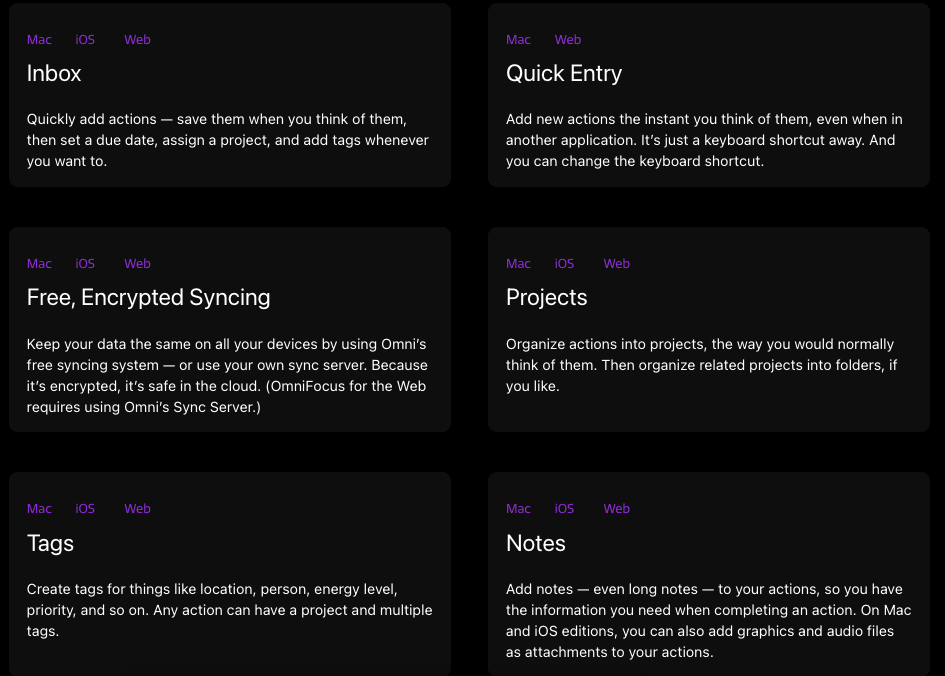Open the Free, Encrypted Syncing heading
945x676 pixels.
click(x=148, y=297)
